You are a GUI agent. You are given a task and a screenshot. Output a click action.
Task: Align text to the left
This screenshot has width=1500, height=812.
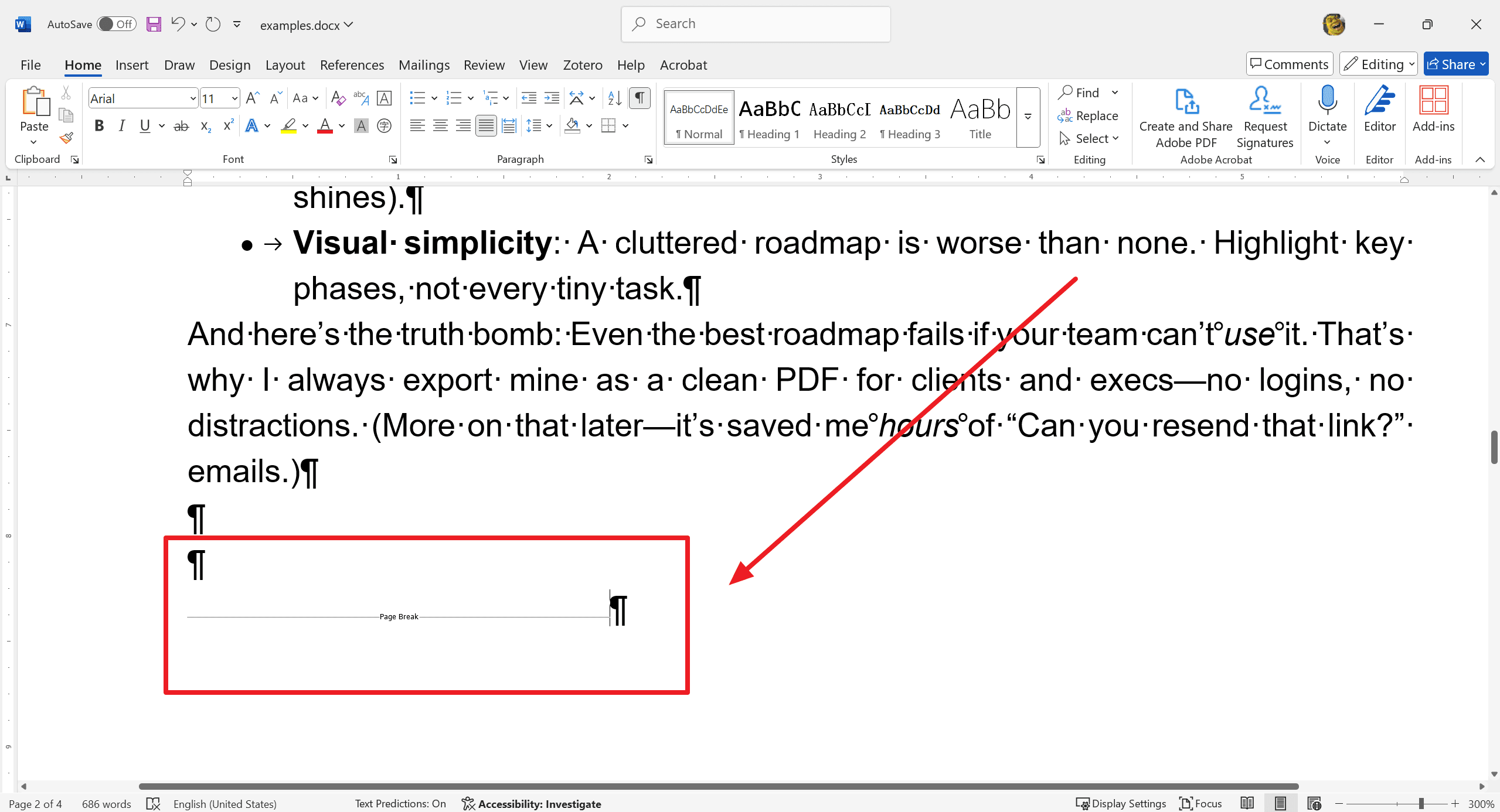tap(417, 126)
